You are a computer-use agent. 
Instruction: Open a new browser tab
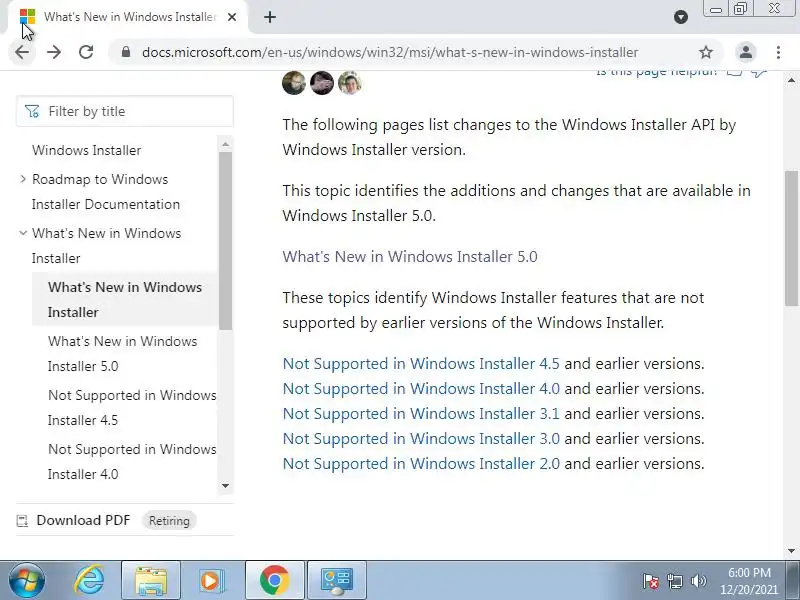pos(270,17)
